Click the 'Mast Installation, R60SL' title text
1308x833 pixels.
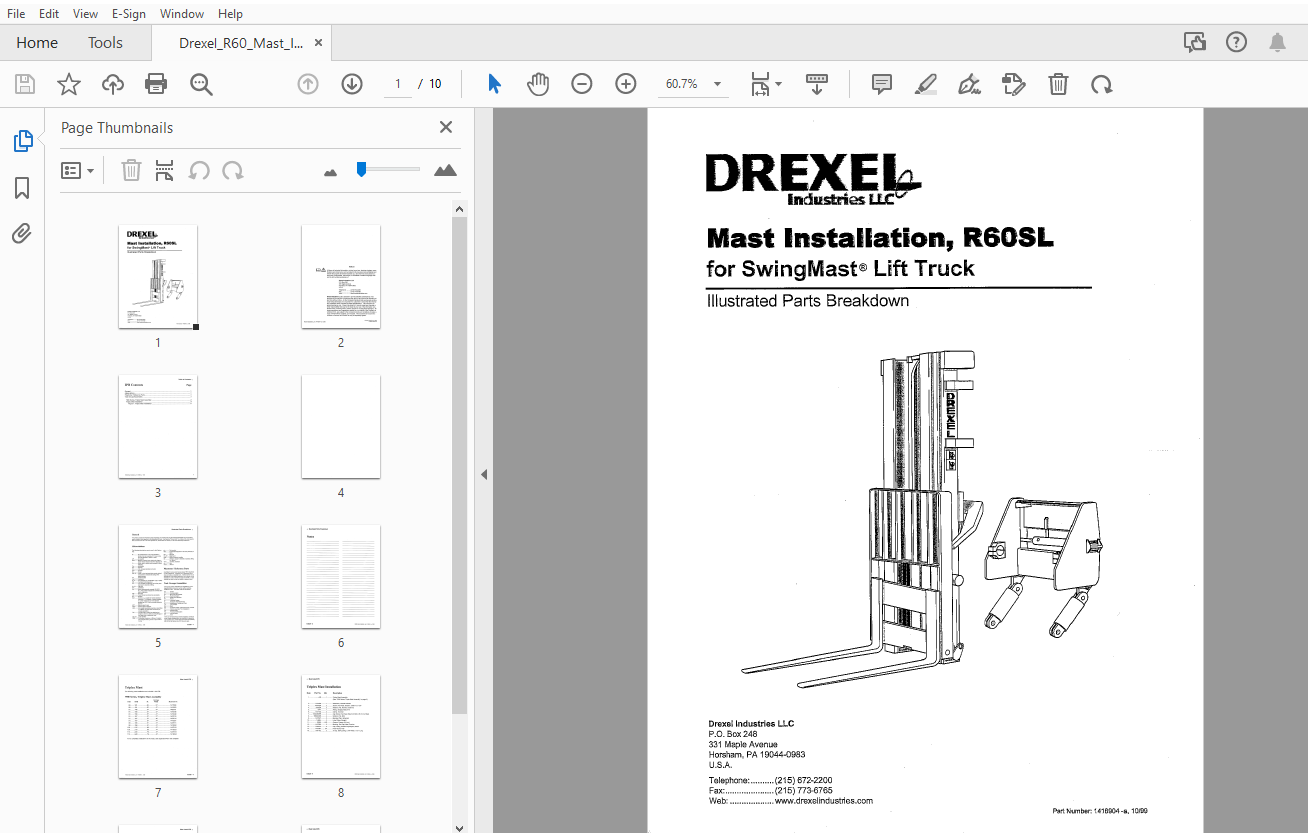coord(880,238)
